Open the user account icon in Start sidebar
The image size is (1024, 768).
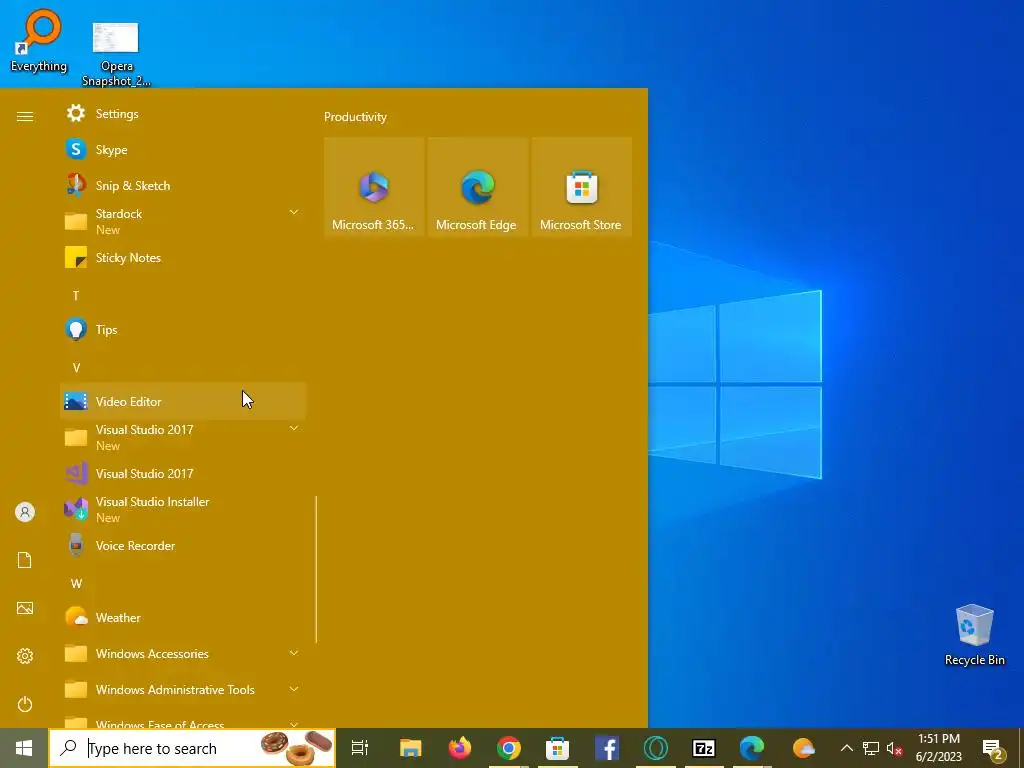[x=25, y=512]
